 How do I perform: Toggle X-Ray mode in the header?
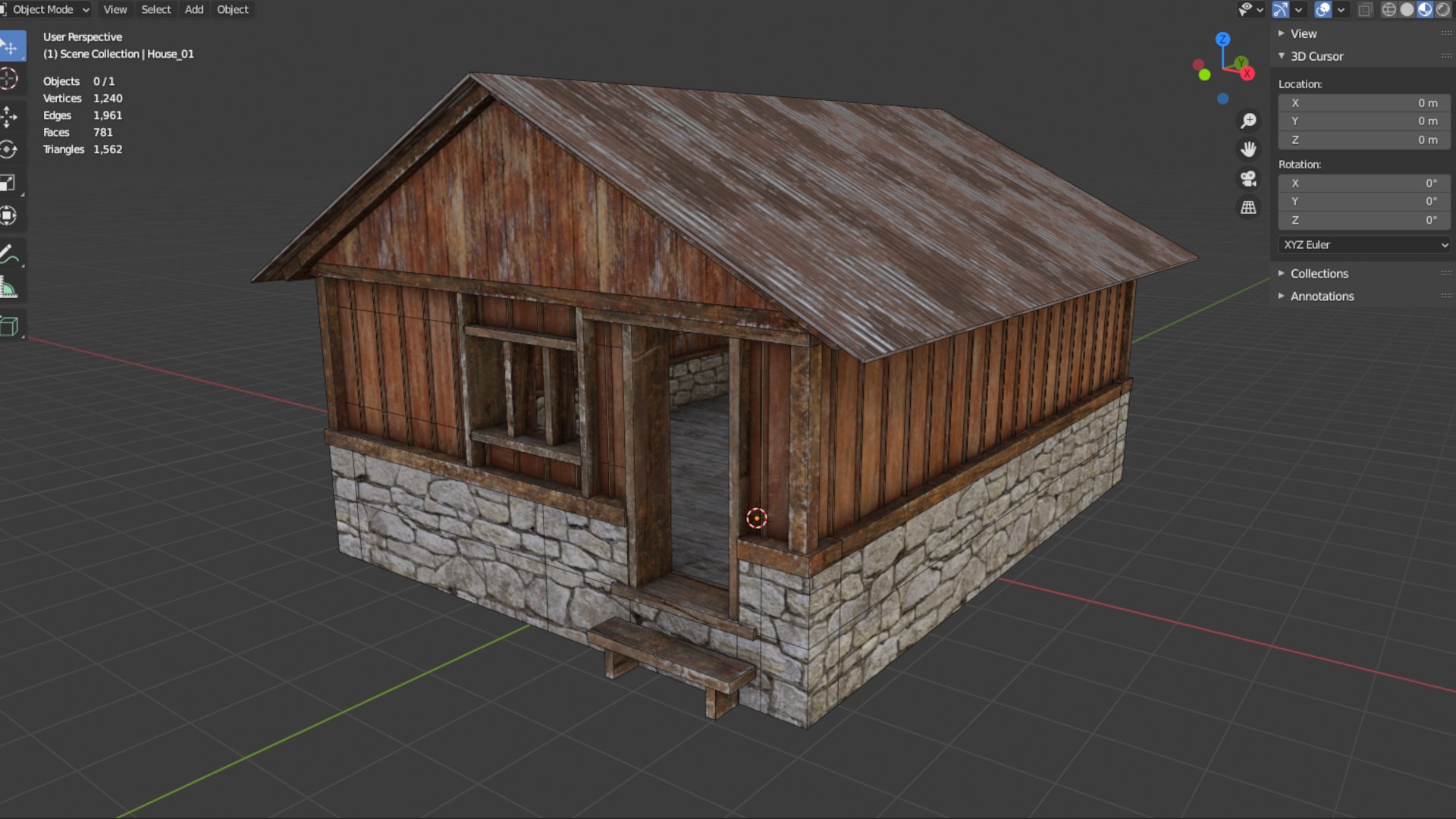[1365, 9]
